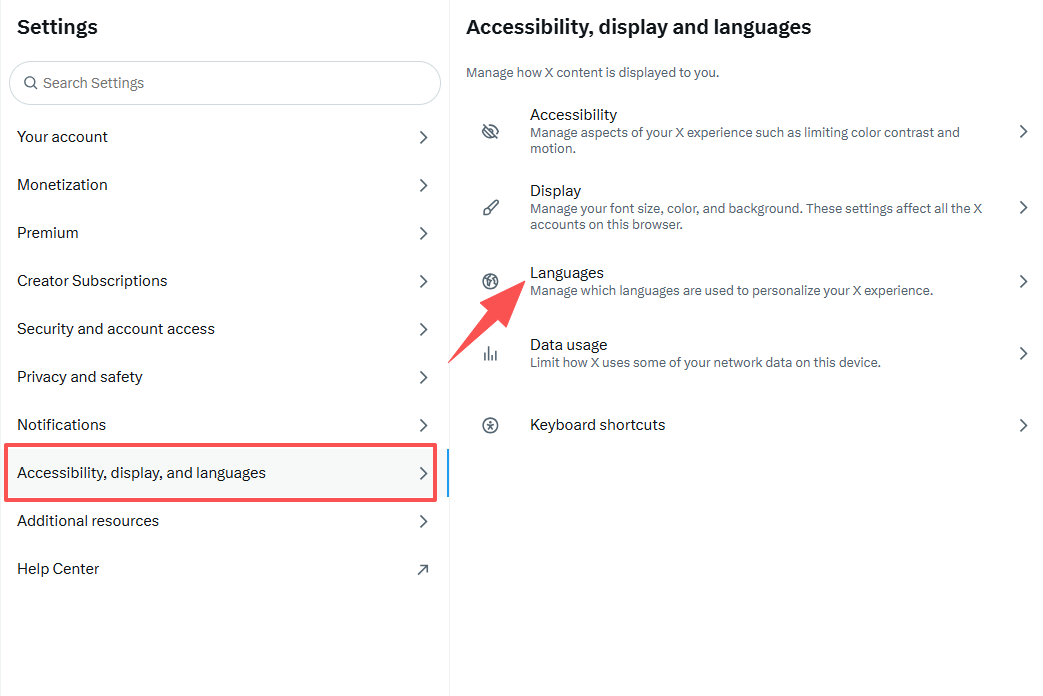Expand the Your account chevron
This screenshot has width=1043, height=696.
click(424, 137)
